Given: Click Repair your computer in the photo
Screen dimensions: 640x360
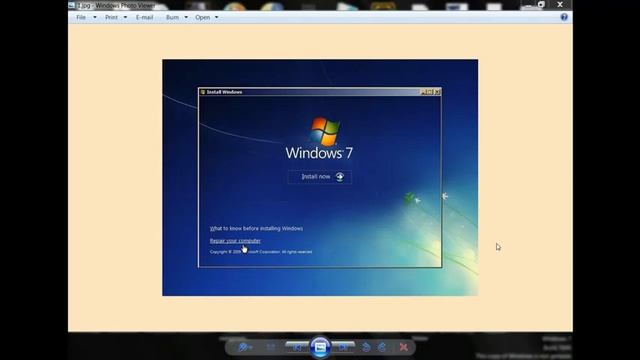Looking at the screenshot, I should point(235,241).
